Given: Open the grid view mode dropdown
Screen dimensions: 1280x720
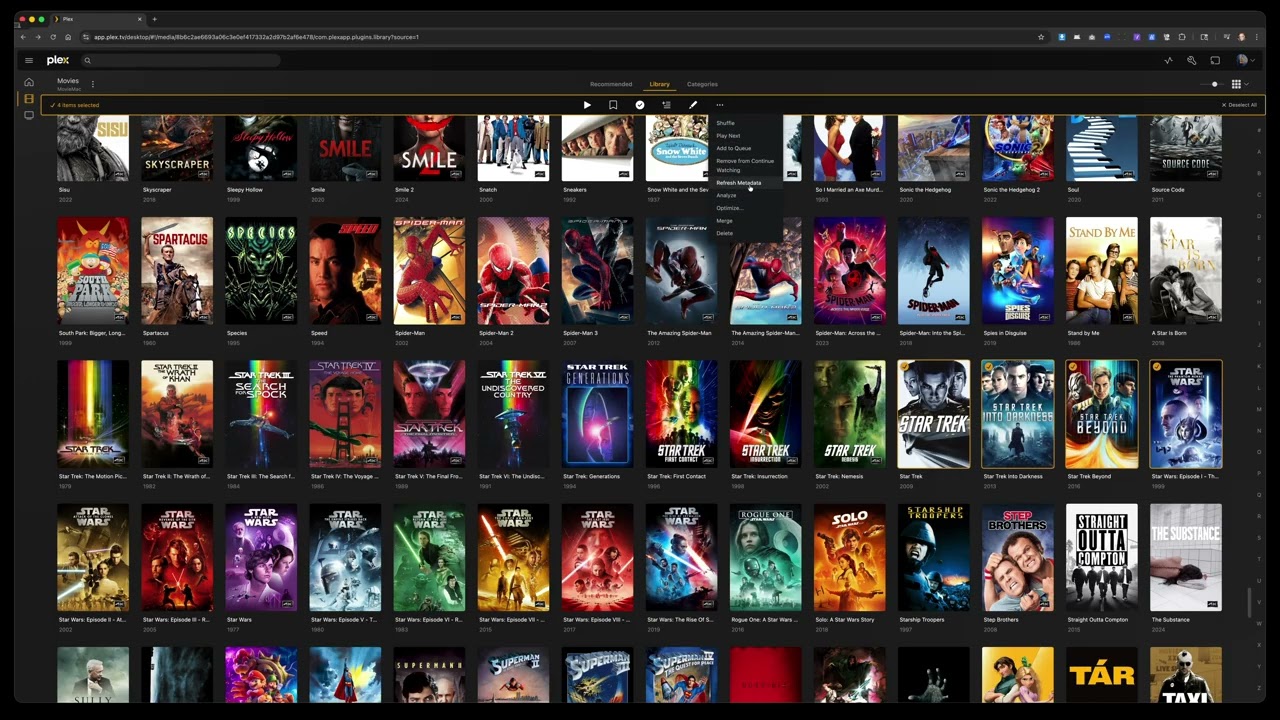Looking at the screenshot, I should pos(1239,84).
